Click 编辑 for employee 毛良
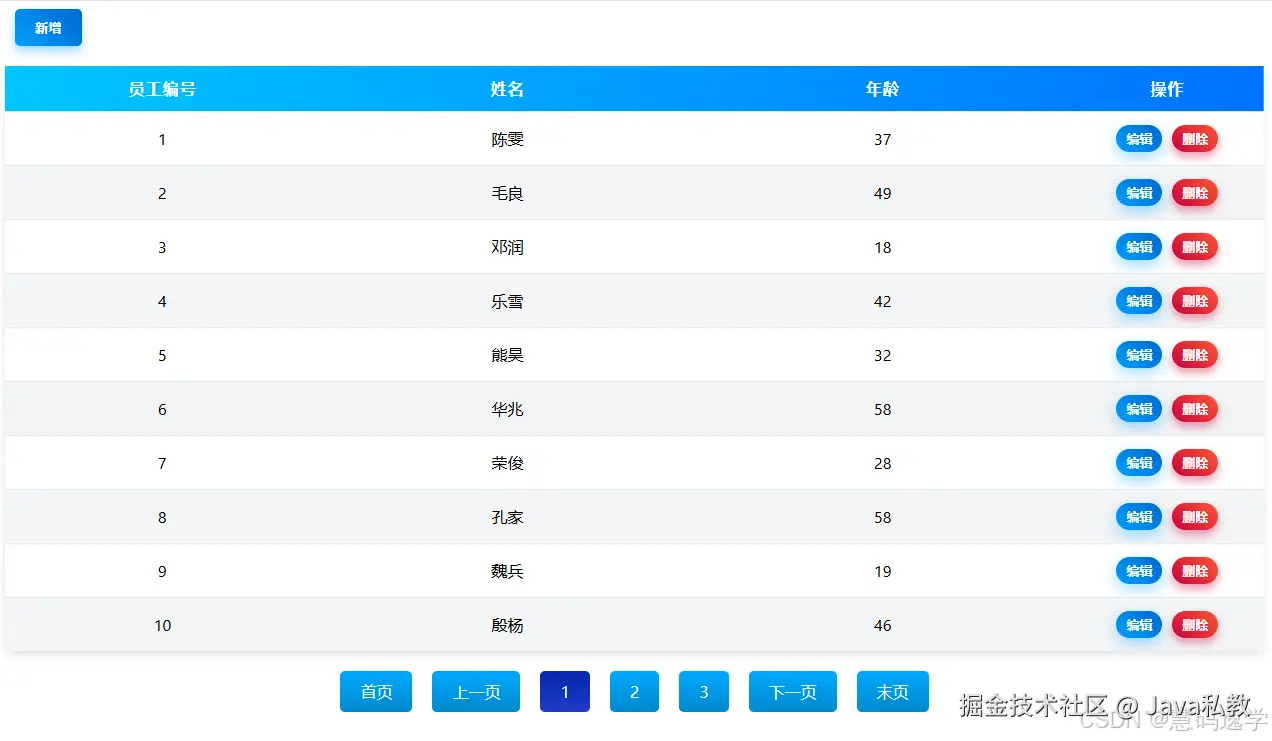 pos(1138,193)
